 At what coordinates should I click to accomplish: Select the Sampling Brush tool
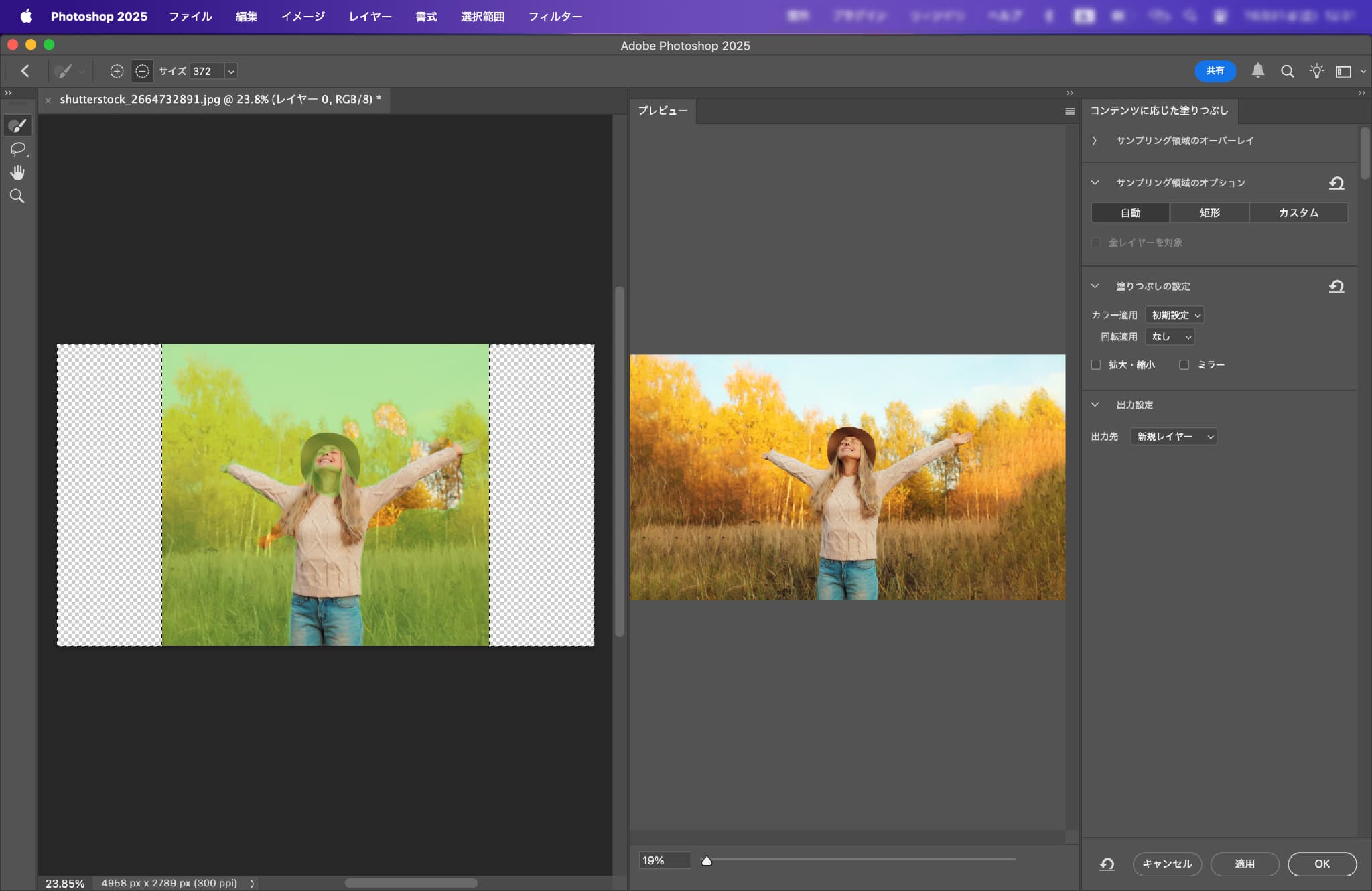pos(17,125)
